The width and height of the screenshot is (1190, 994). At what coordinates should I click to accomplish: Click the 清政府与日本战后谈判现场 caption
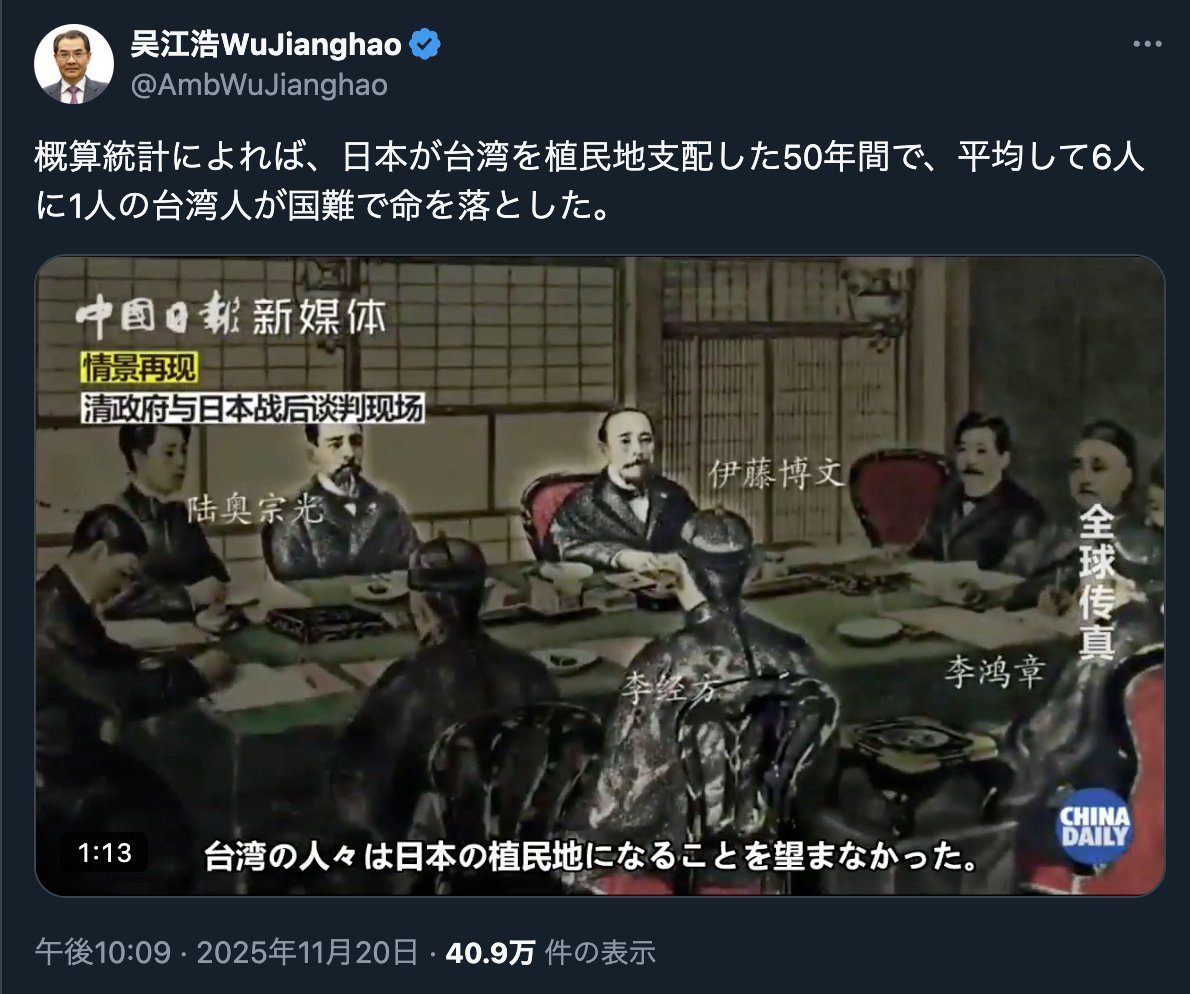(253, 409)
